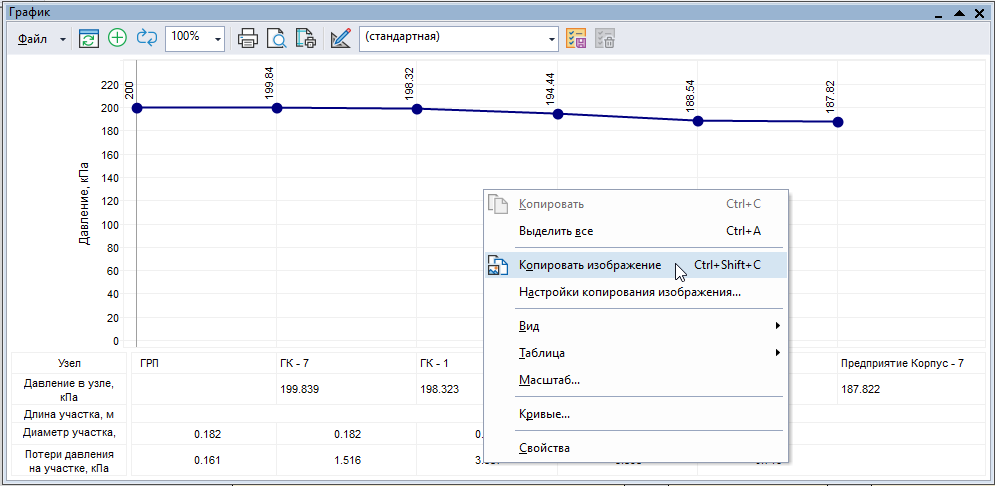
Task: Click Масштаб... menu entry
Action: [x=549, y=380]
